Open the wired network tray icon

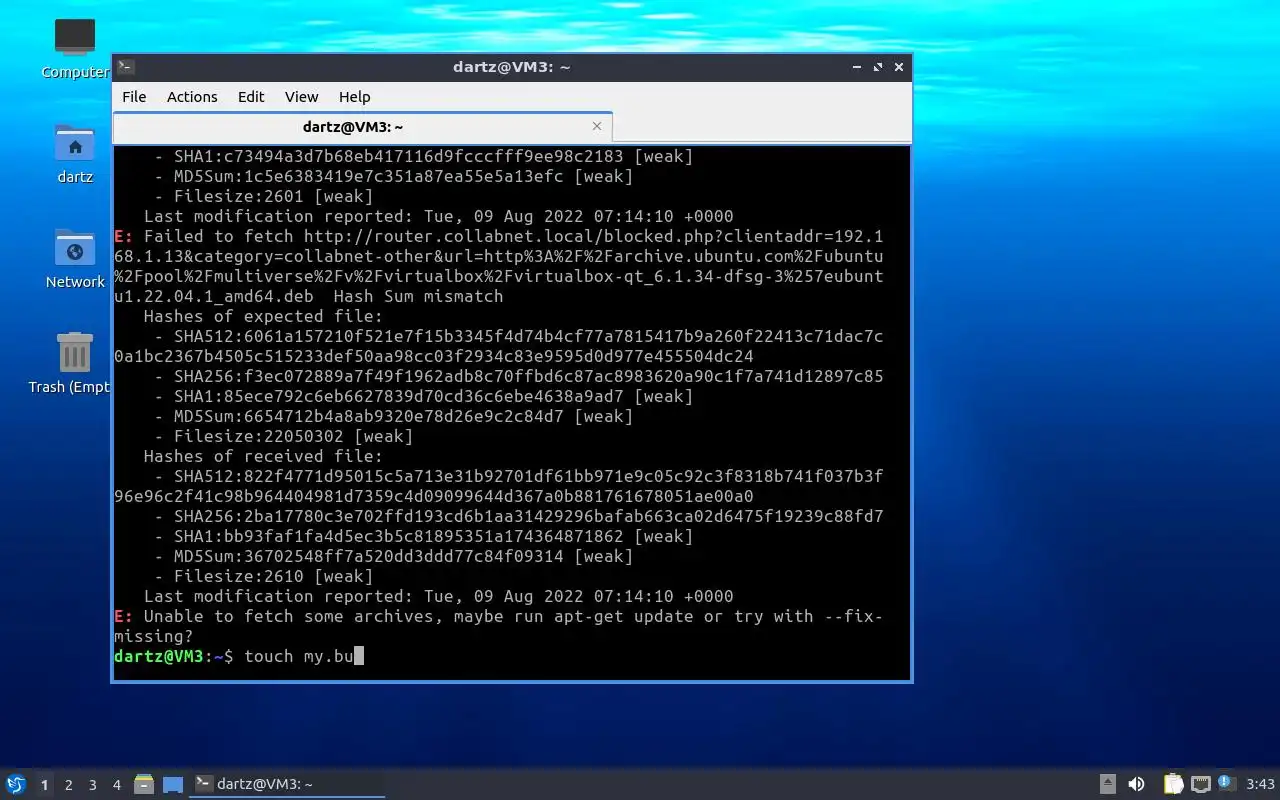(1201, 784)
